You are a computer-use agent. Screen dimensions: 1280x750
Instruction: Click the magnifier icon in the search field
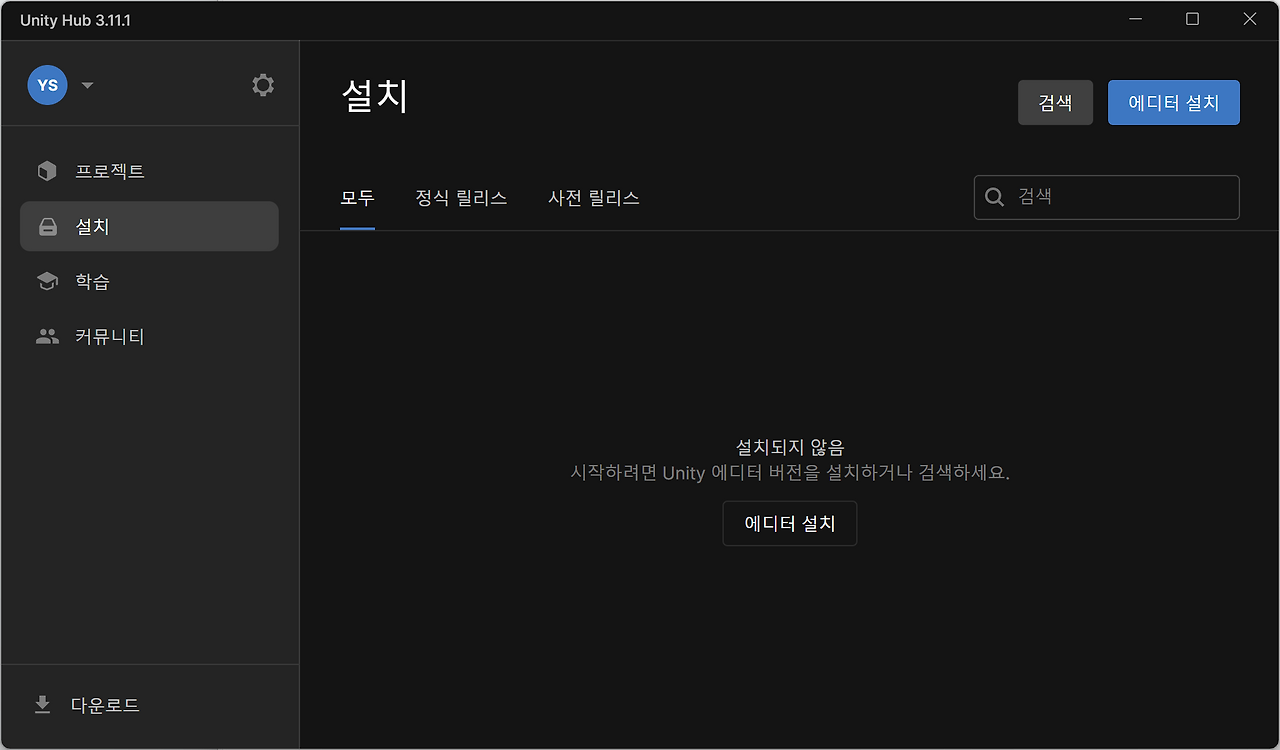[994, 197]
